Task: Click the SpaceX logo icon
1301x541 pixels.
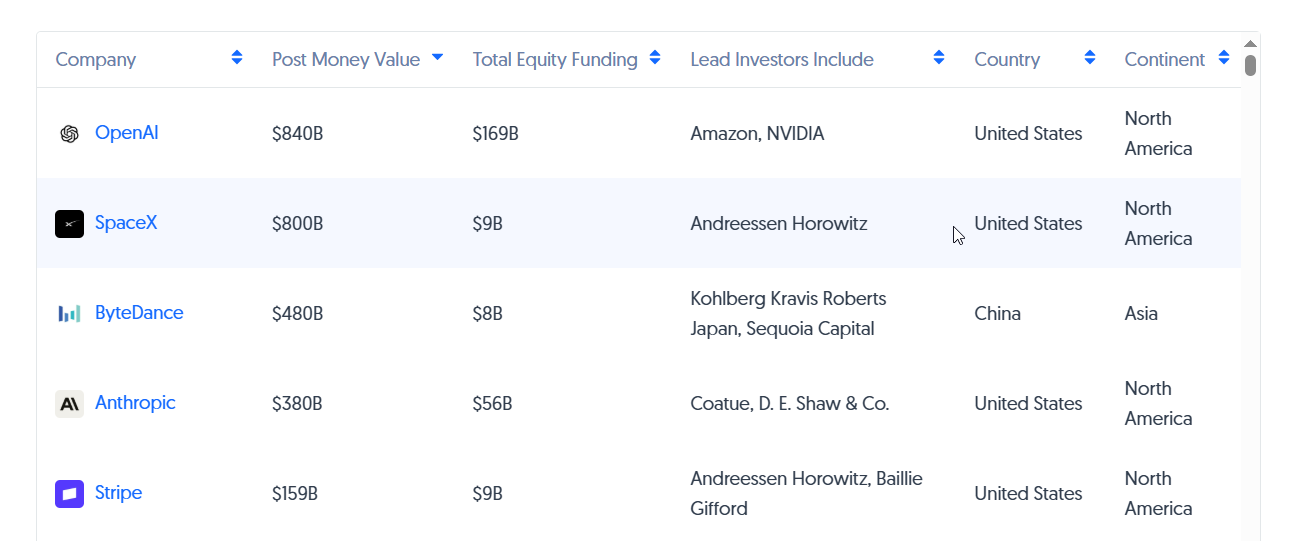Action: tap(69, 224)
